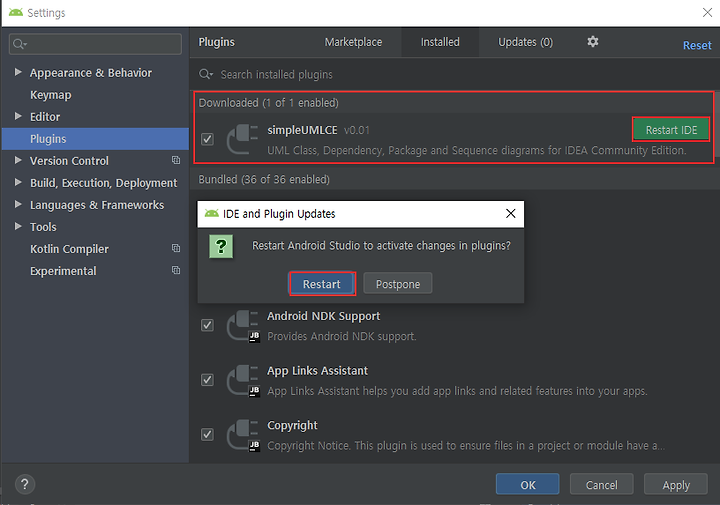This screenshot has width=720, height=505.
Task: Click the green Restart IDE button
Action: click(671, 130)
